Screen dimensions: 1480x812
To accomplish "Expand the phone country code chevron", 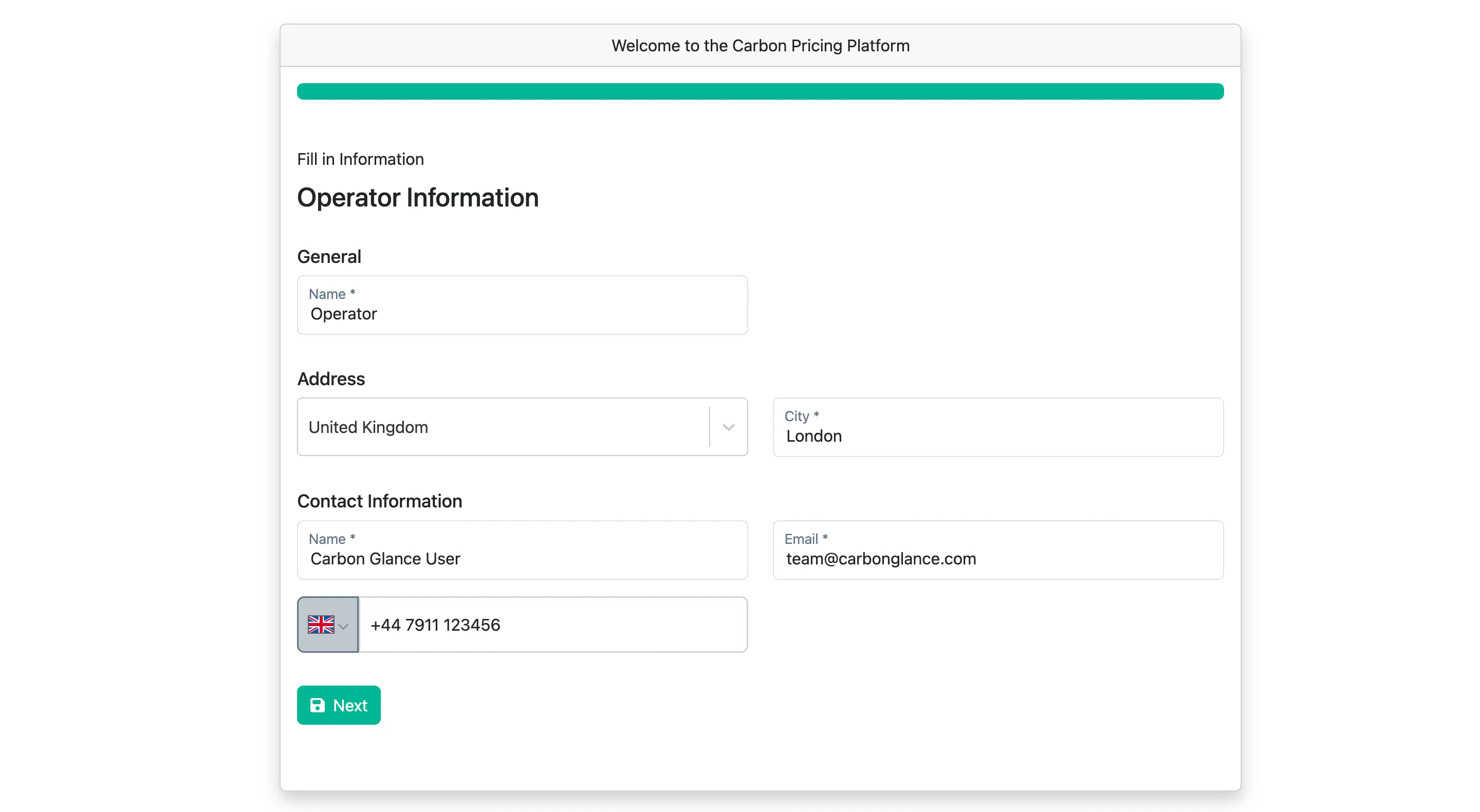I will pos(344,627).
